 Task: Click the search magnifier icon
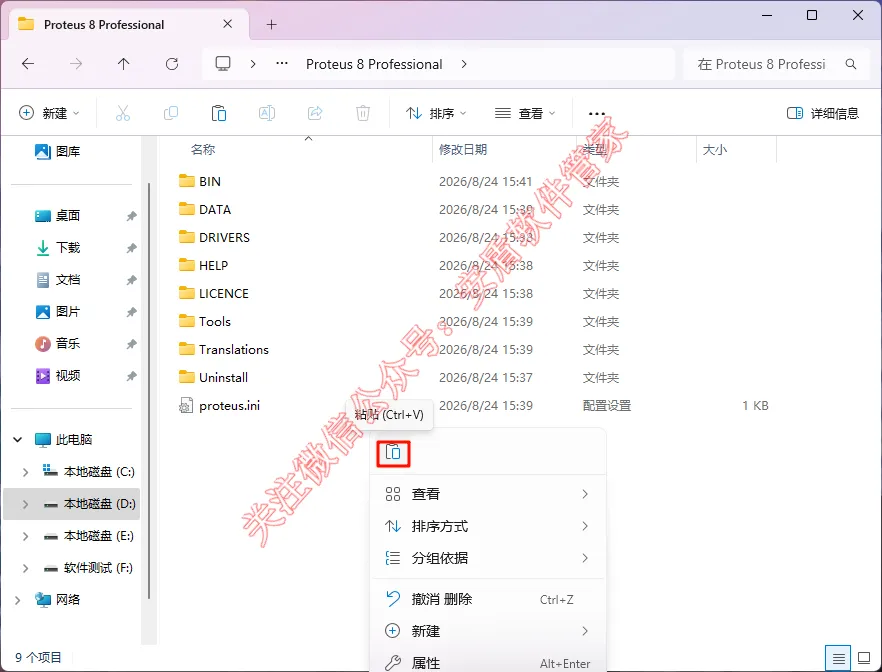tap(850, 64)
